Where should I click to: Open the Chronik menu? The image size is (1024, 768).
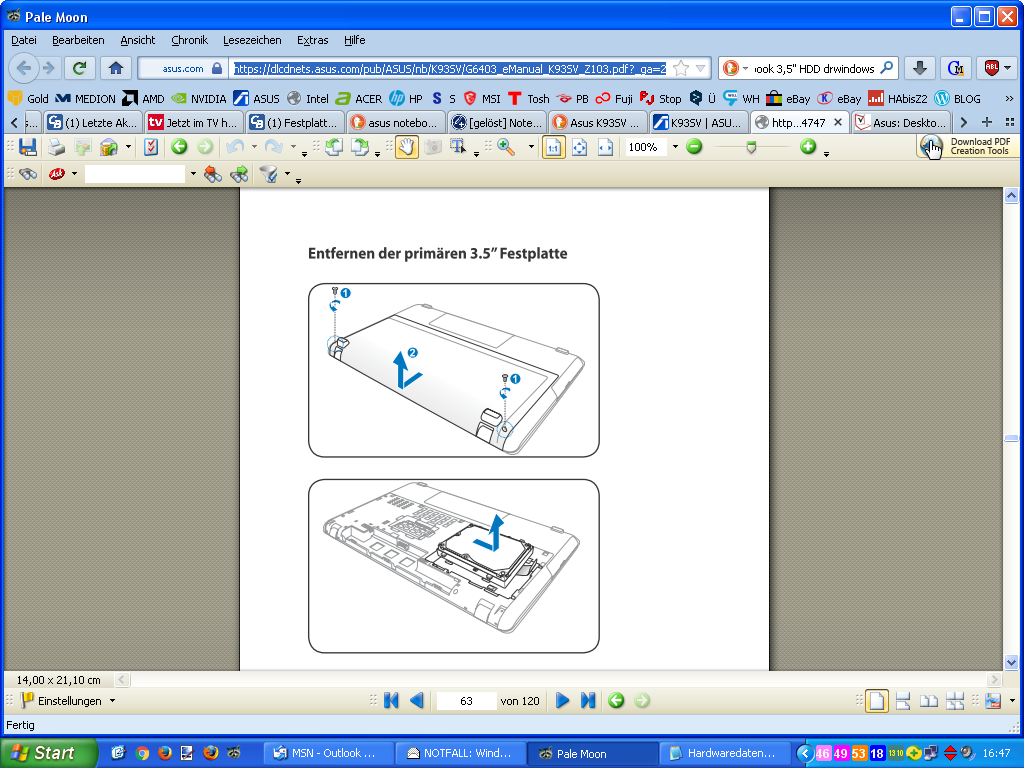(189, 40)
